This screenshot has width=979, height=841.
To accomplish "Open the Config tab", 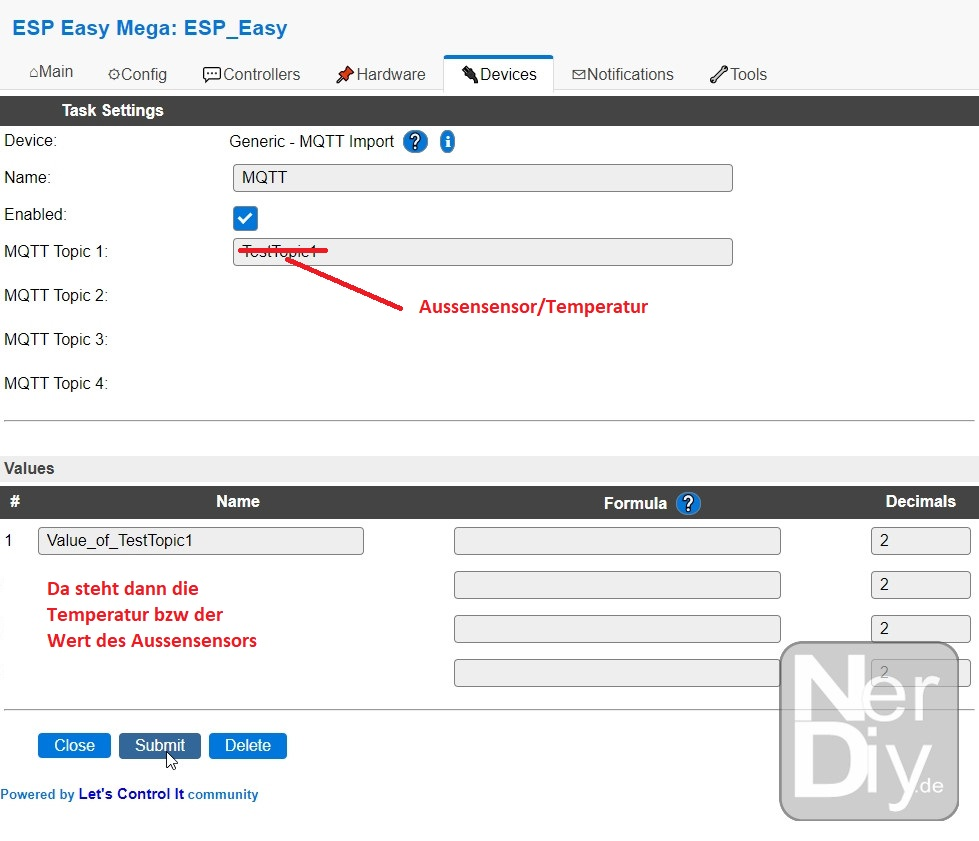I will [137, 74].
